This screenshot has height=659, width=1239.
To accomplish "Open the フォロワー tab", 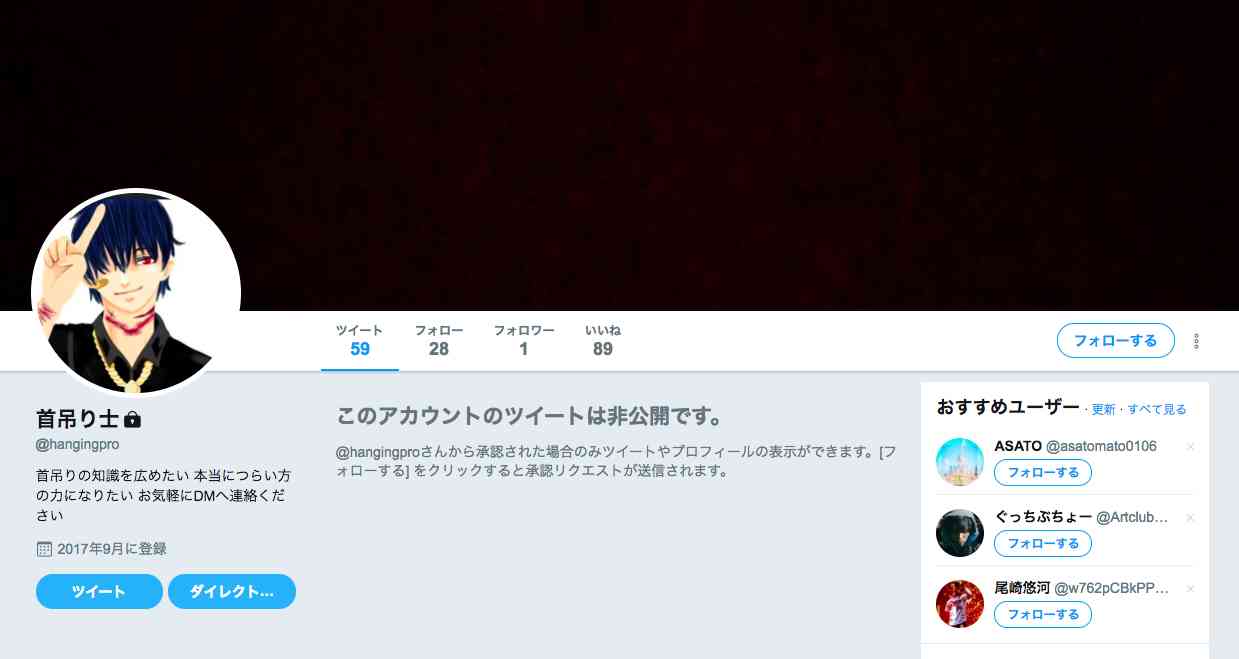I will [524, 341].
